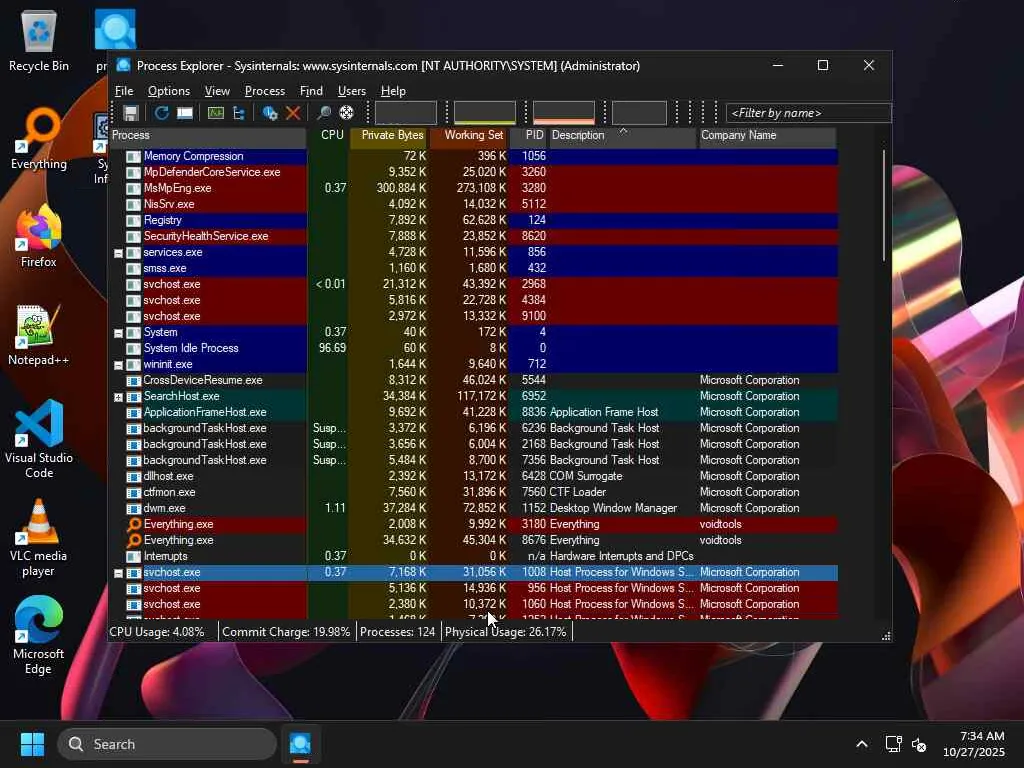1024x768 pixels.
Task: Click the red Kill Process icon
Action: (293, 113)
